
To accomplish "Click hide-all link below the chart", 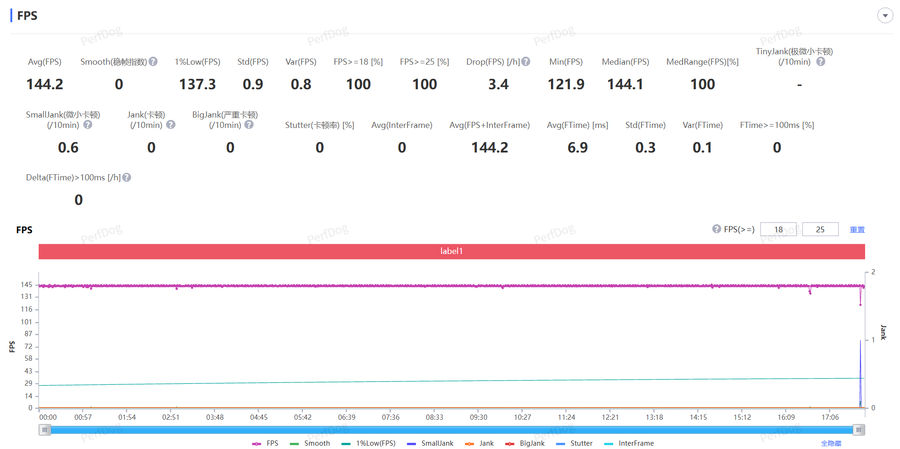I will [832, 443].
